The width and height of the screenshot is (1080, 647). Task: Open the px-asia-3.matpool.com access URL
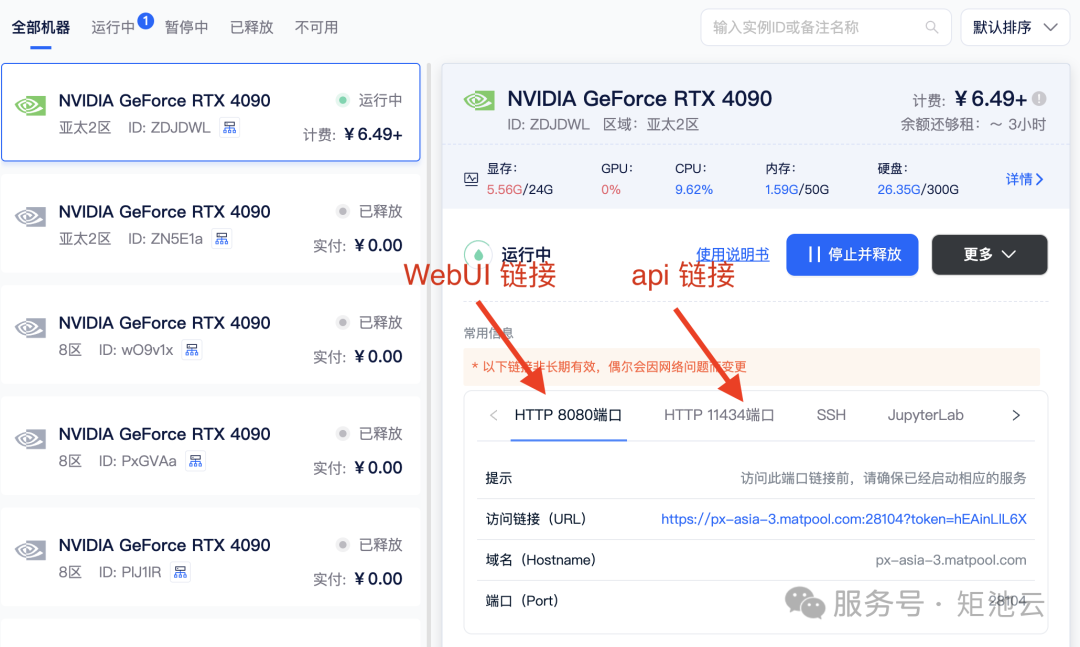[844, 519]
